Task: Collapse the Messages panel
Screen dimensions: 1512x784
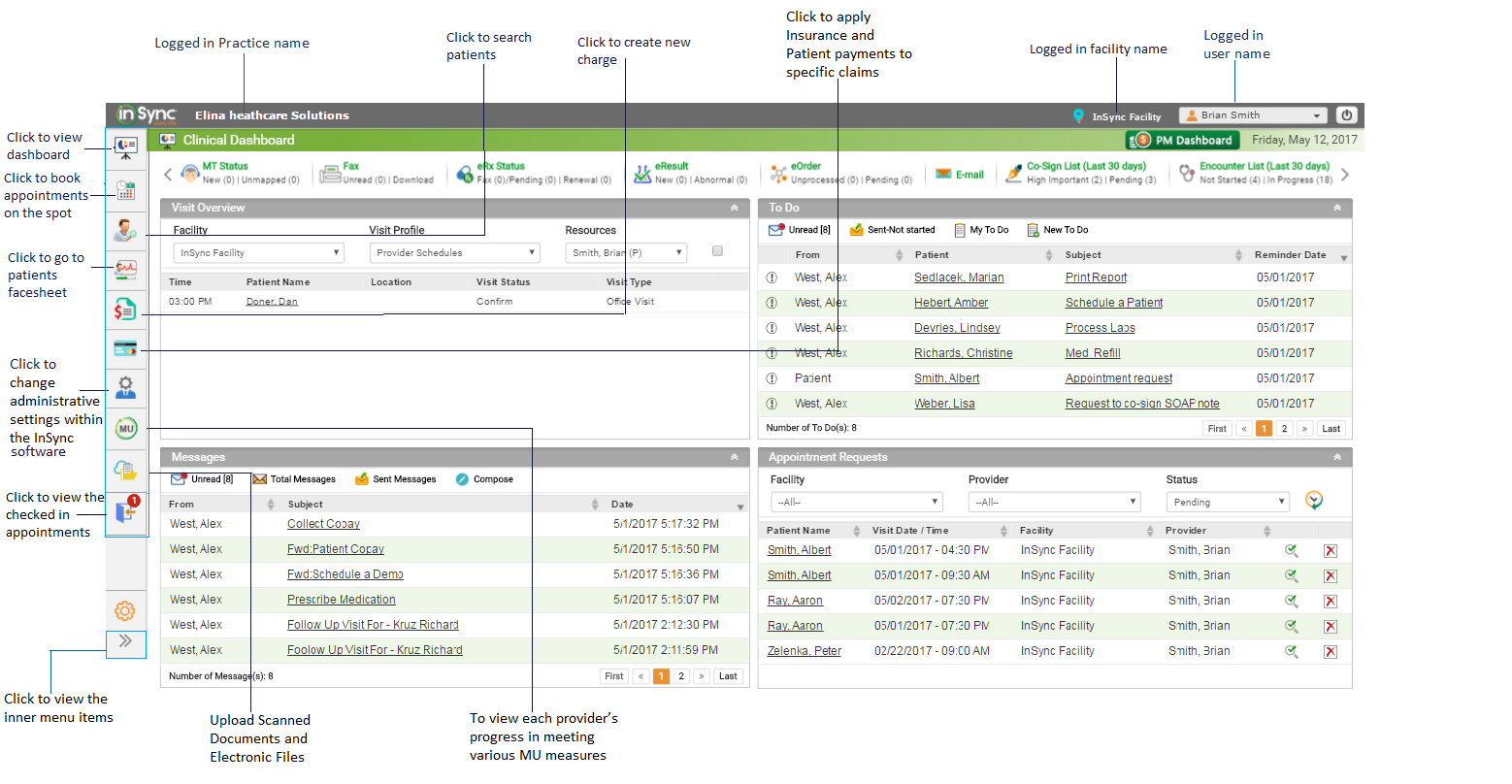Action: point(735,457)
